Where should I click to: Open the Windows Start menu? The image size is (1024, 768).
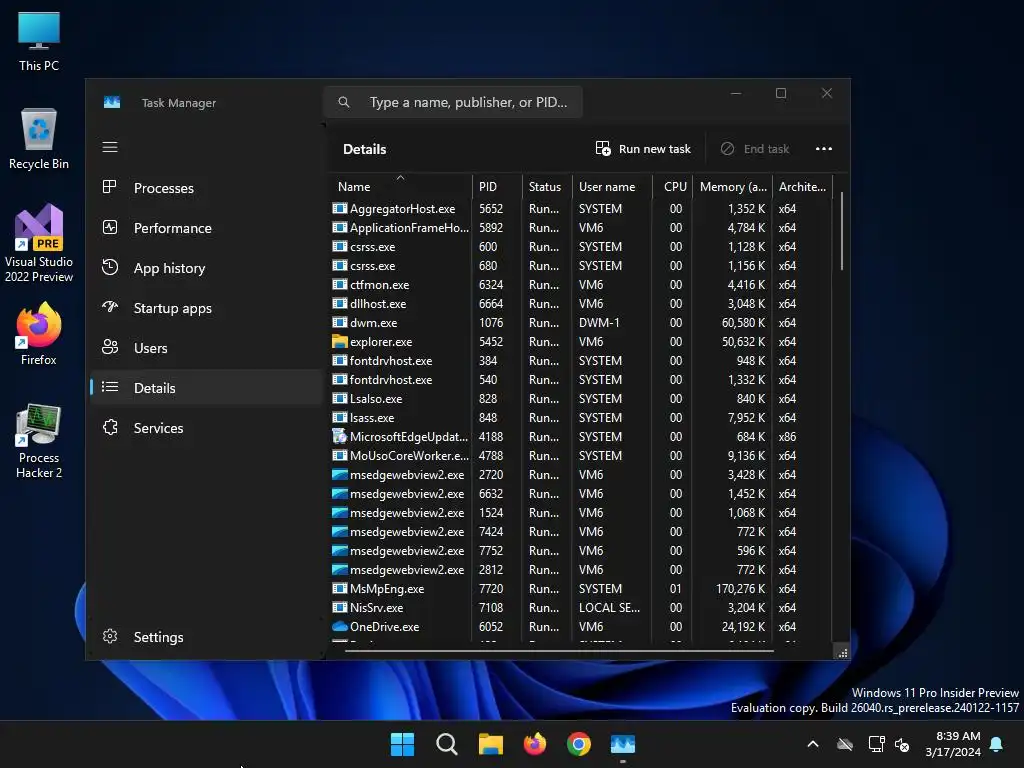[x=402, y=744]
